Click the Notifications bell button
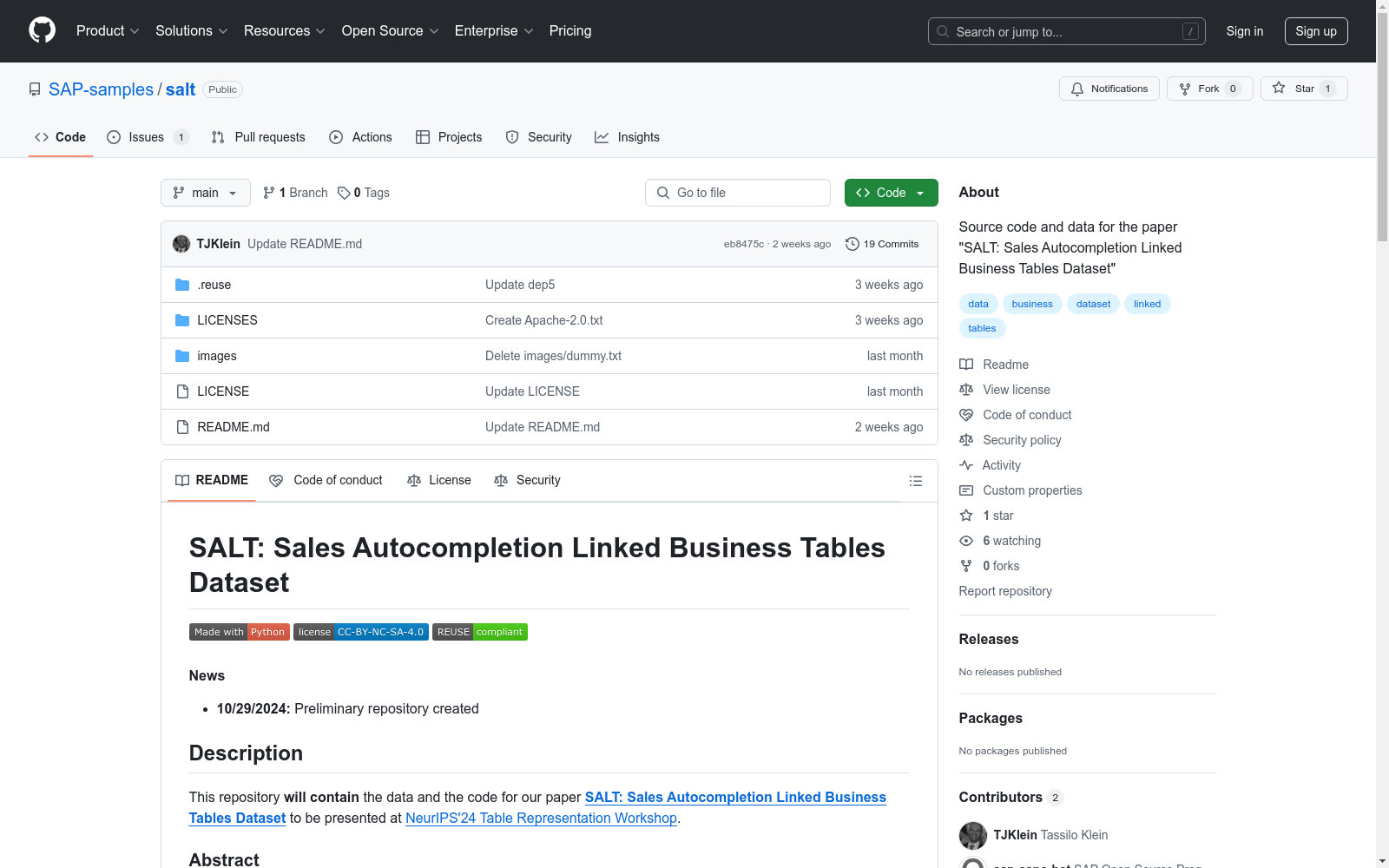The height and width of the screenshot is (868, 1389). point(1109,89)
